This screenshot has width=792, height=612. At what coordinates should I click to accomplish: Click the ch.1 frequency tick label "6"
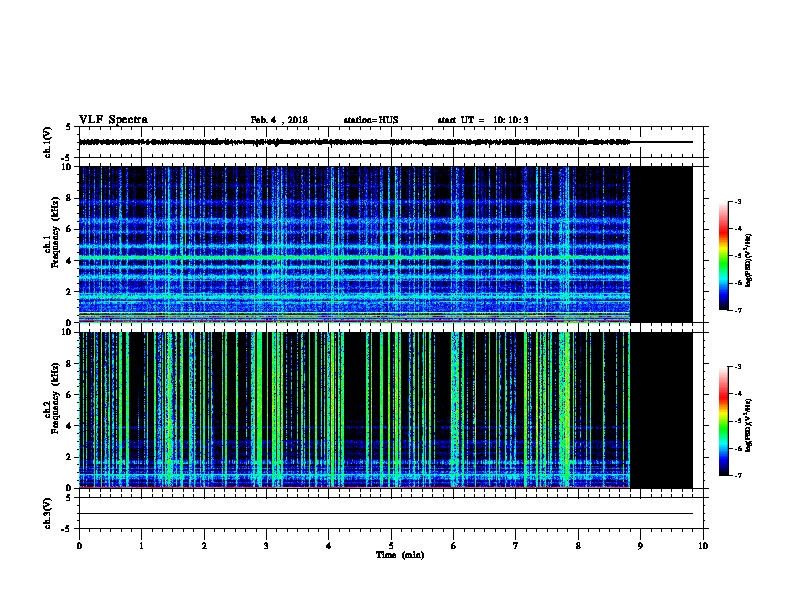coord(69,229)
